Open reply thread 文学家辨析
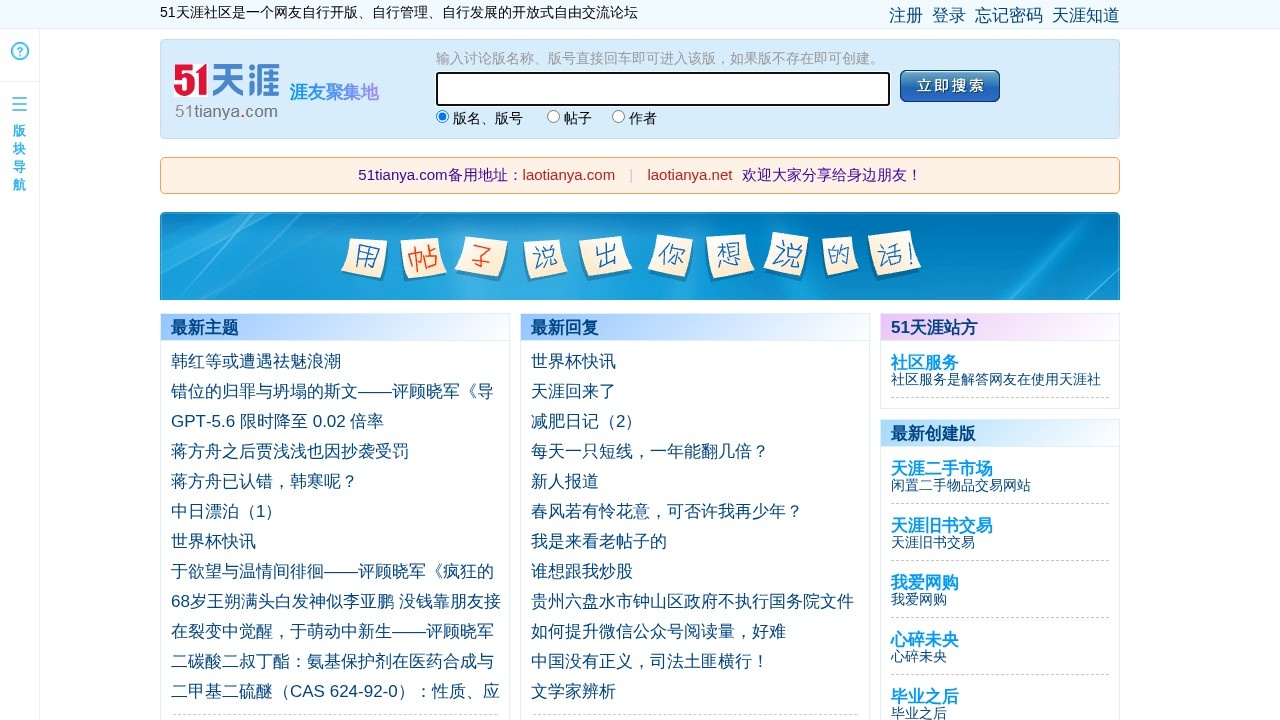This screenshot has height=720, width=1280. (x=573, y=691)
